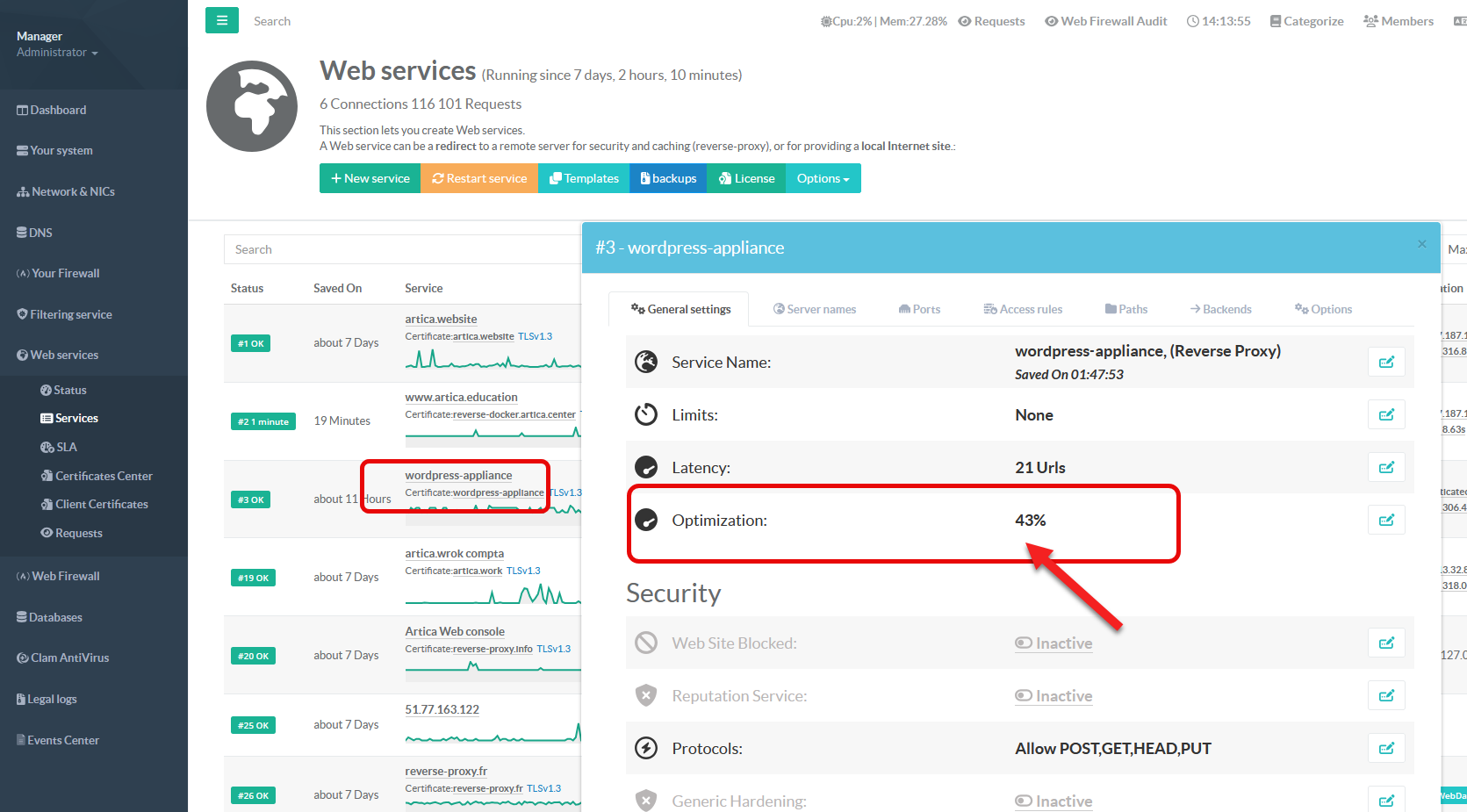Click the hamburger menu toggle icon

[221, 20]
